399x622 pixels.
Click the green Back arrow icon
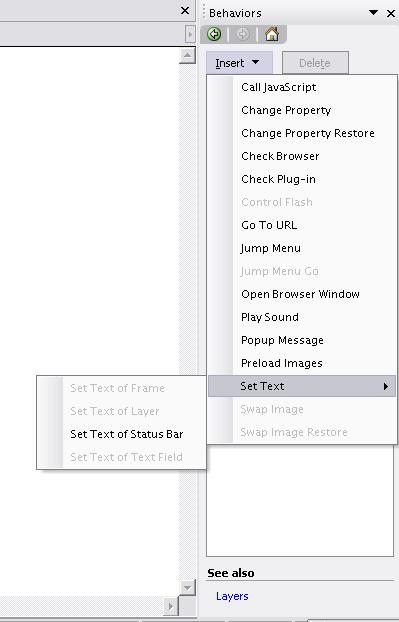pos(215,35)
